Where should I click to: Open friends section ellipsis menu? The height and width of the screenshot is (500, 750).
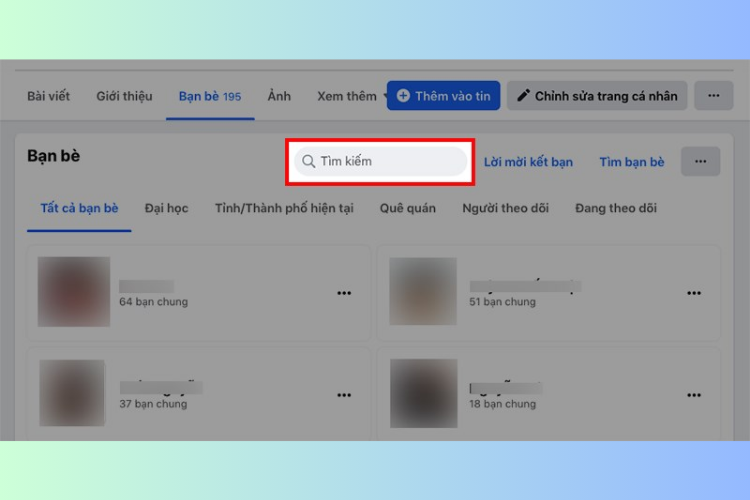[x=701, y=161]
